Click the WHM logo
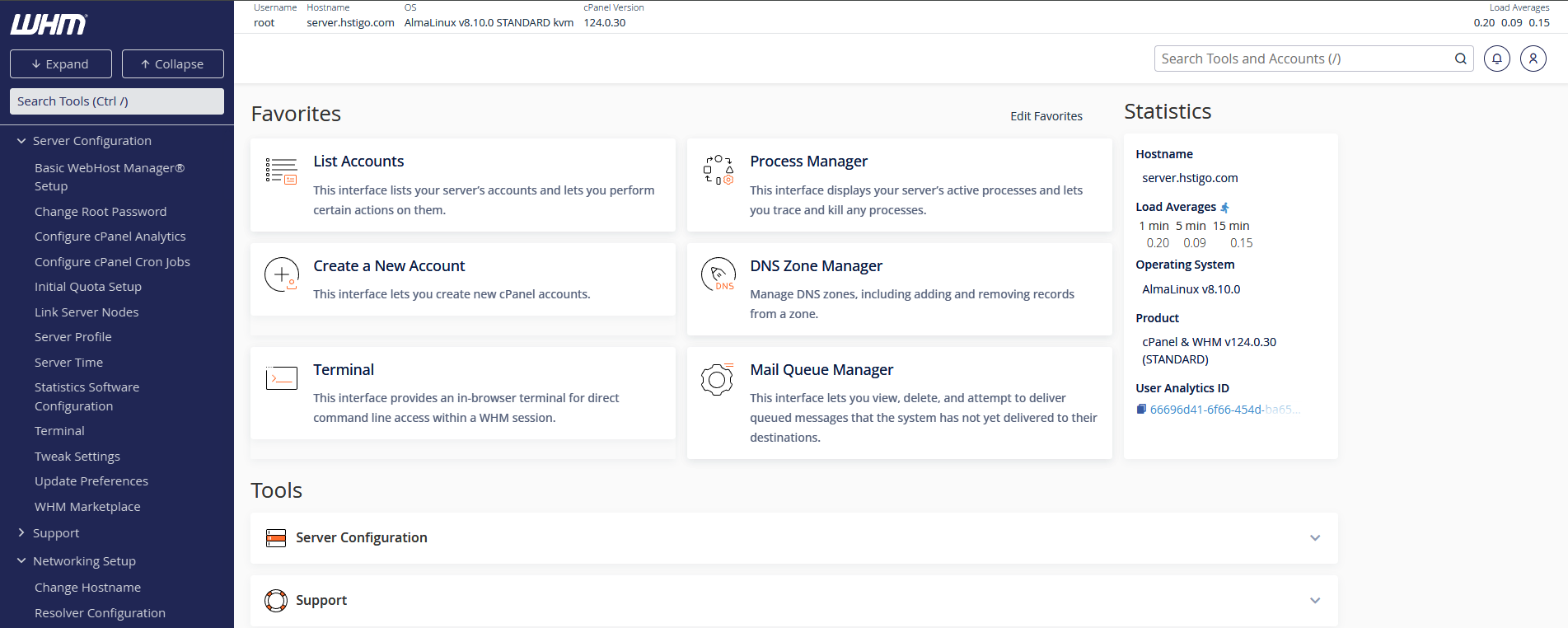Viewport: 1568px width, 628px height. point(49,25)
